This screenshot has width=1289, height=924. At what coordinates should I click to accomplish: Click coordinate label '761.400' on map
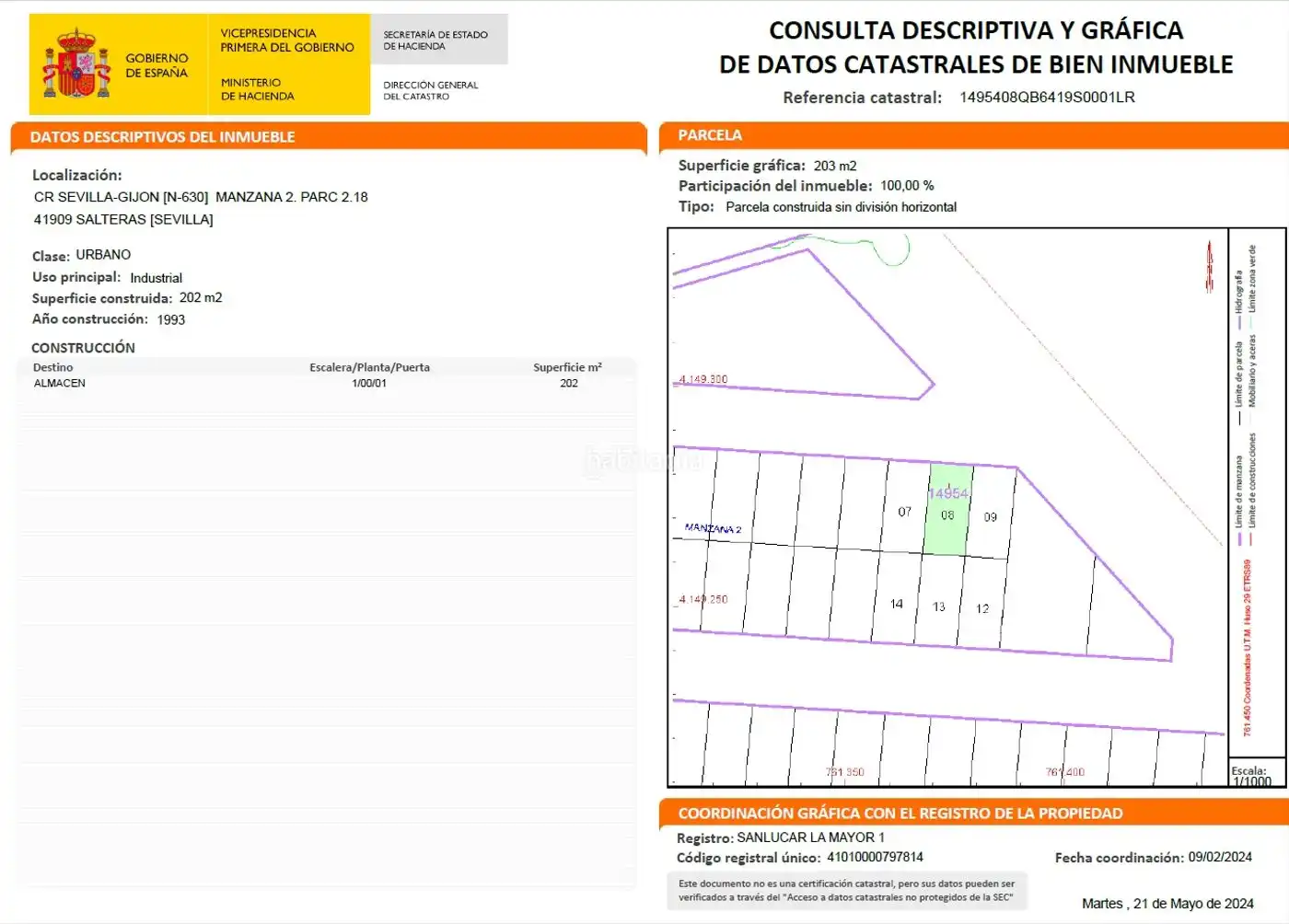[x=1065, y=772]
